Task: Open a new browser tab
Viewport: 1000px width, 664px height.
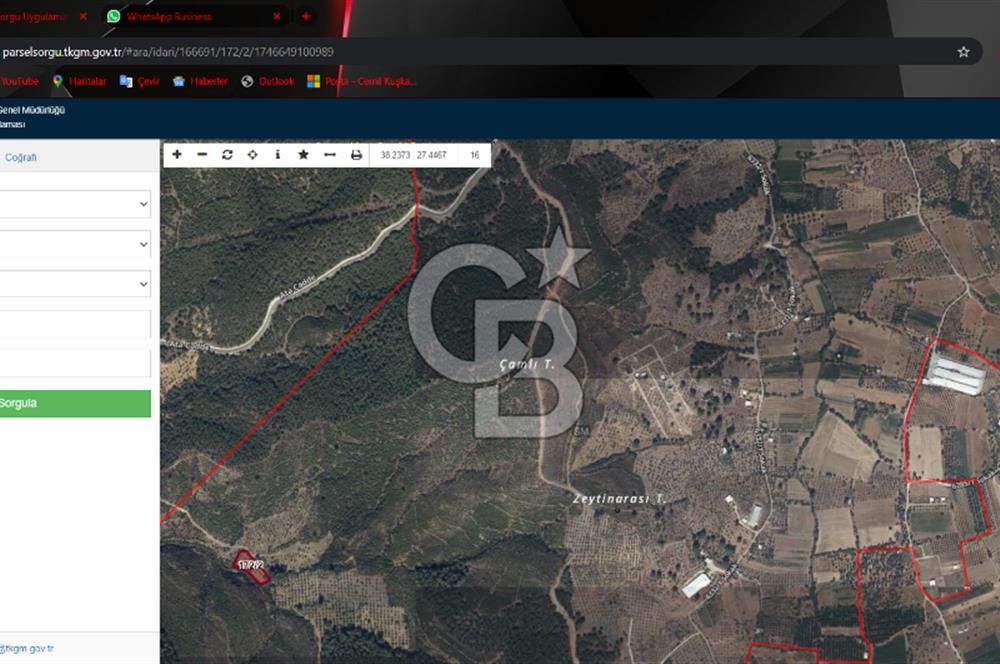Action: click(306, 16)
